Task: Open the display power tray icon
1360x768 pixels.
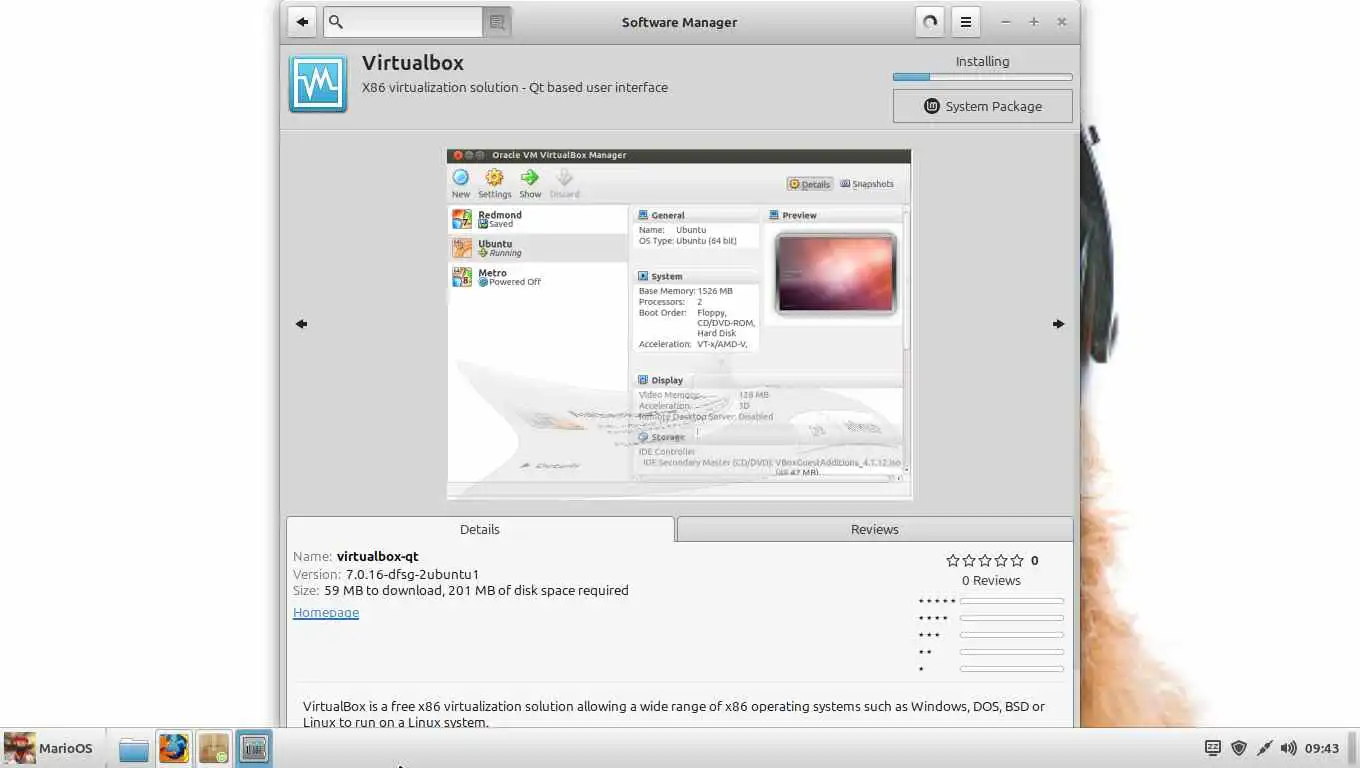Action: point(1213,748)
